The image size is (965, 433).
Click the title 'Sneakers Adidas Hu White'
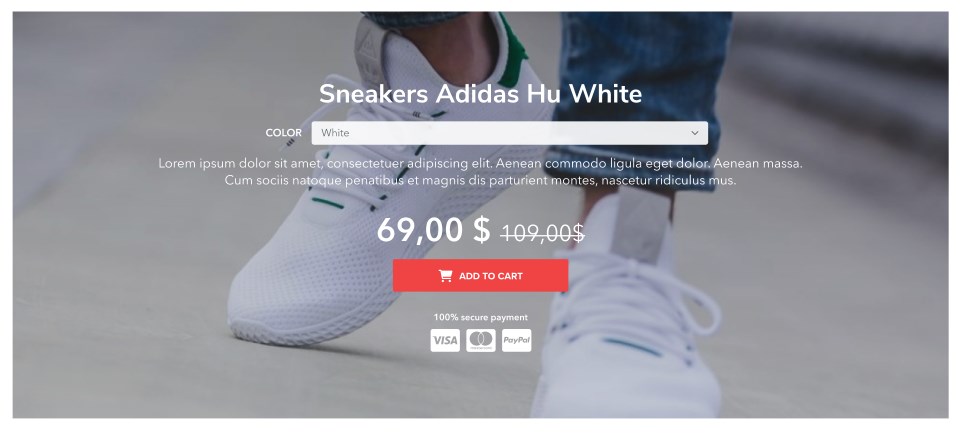[481, 94]
